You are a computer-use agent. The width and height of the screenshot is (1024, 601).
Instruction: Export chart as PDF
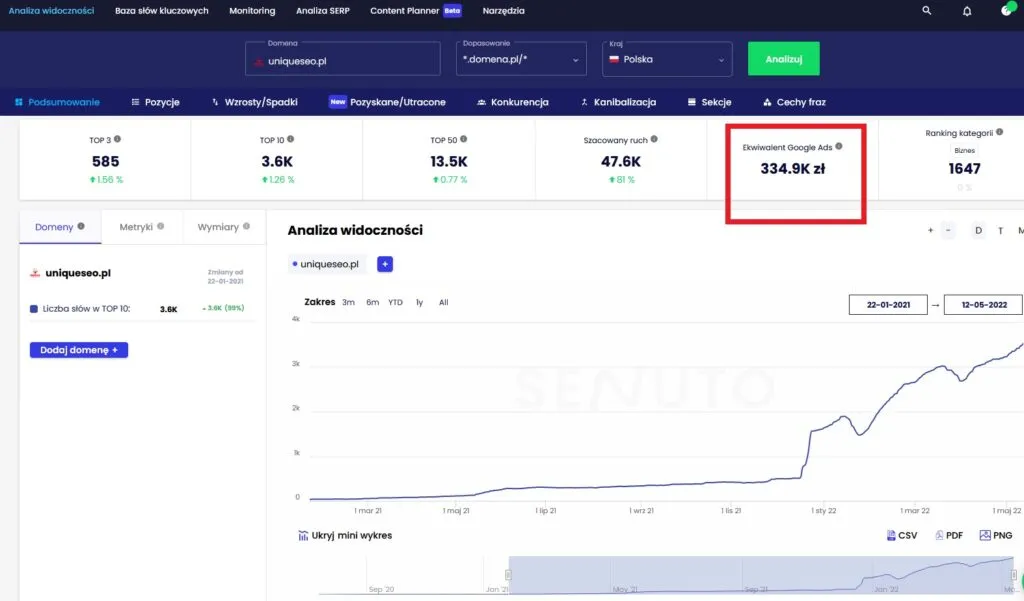pos(949,535)
